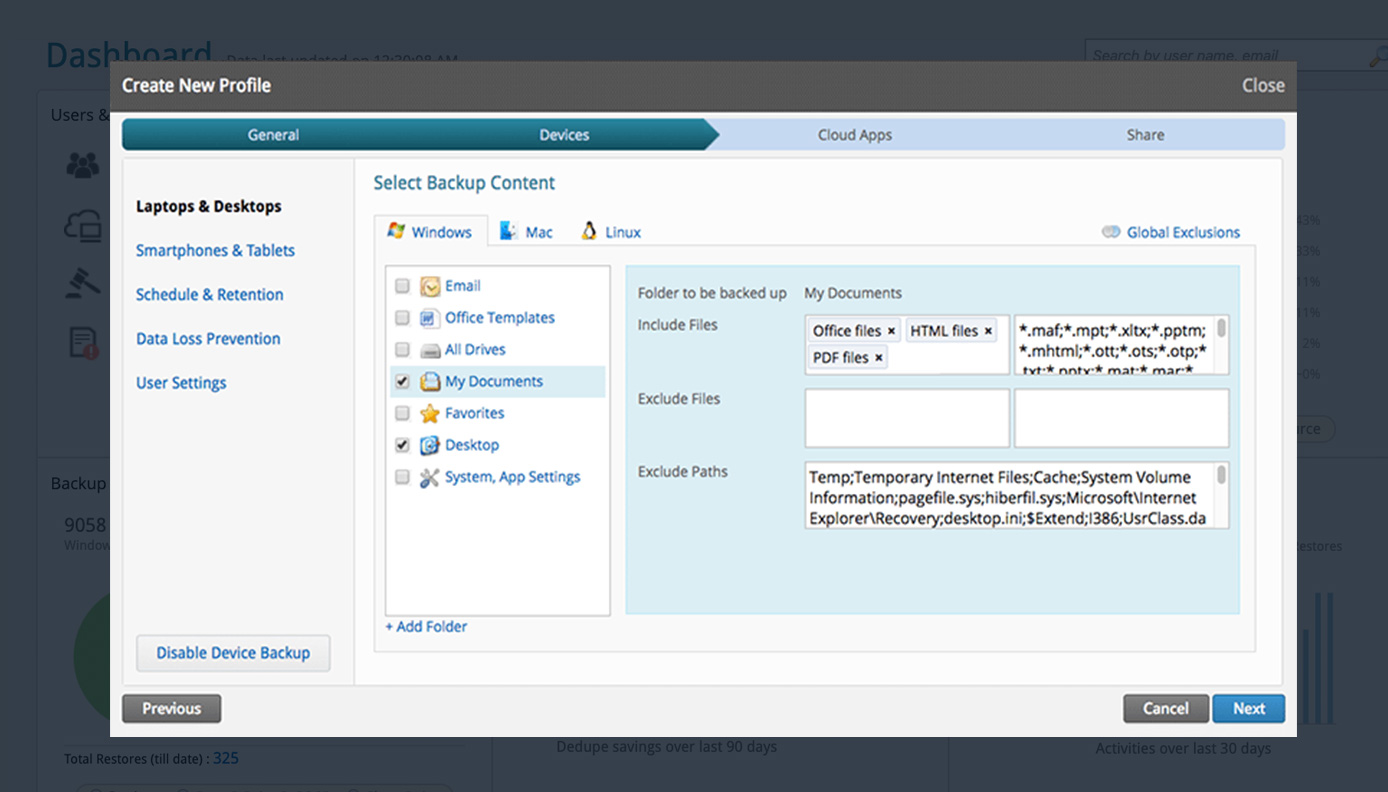
Task: Click the Email envelope icon
Action: pos(430,286)
